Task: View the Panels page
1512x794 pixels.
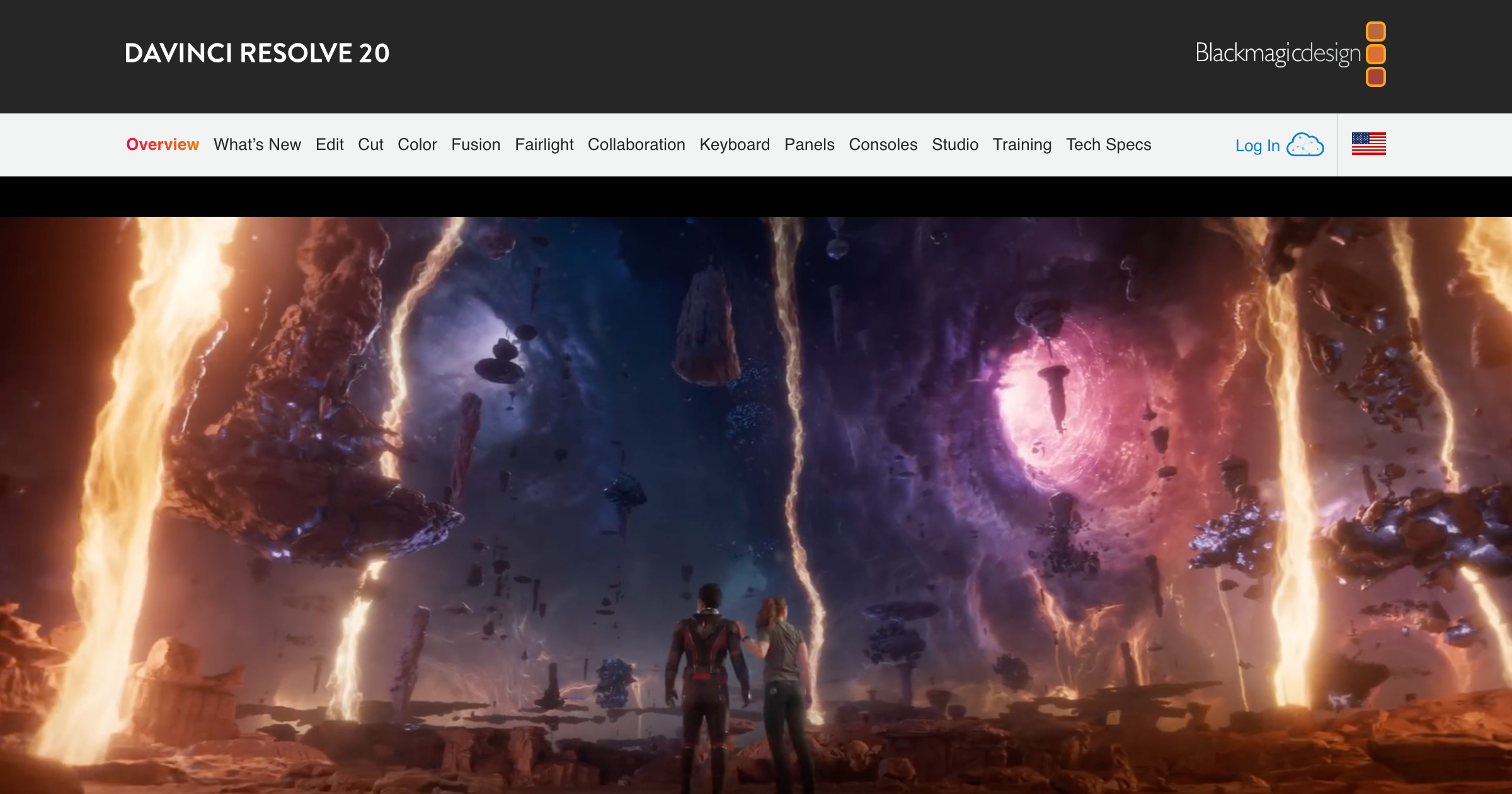Action: coord(810,144)
